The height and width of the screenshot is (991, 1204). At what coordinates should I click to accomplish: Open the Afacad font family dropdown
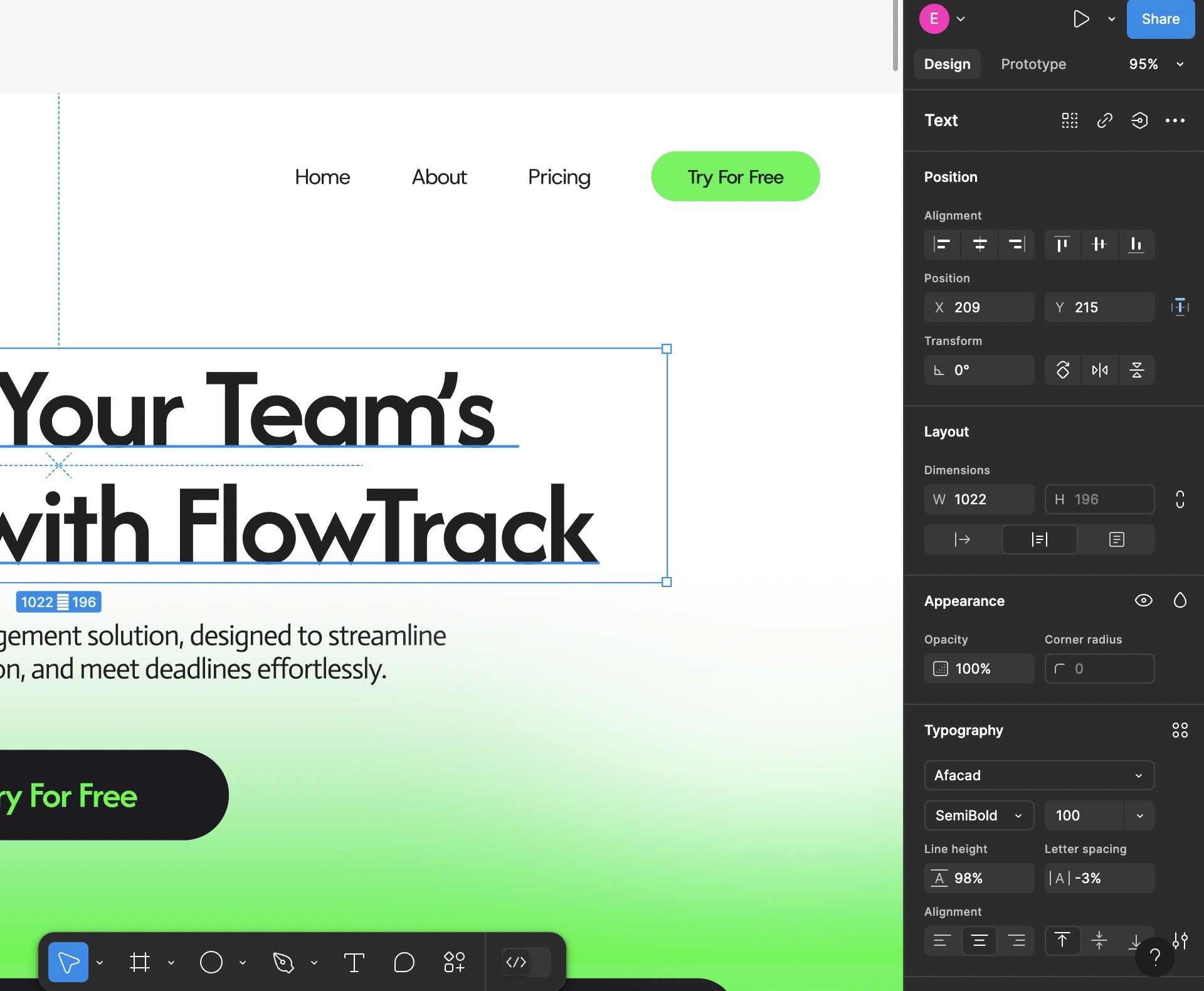point(1038,775)
